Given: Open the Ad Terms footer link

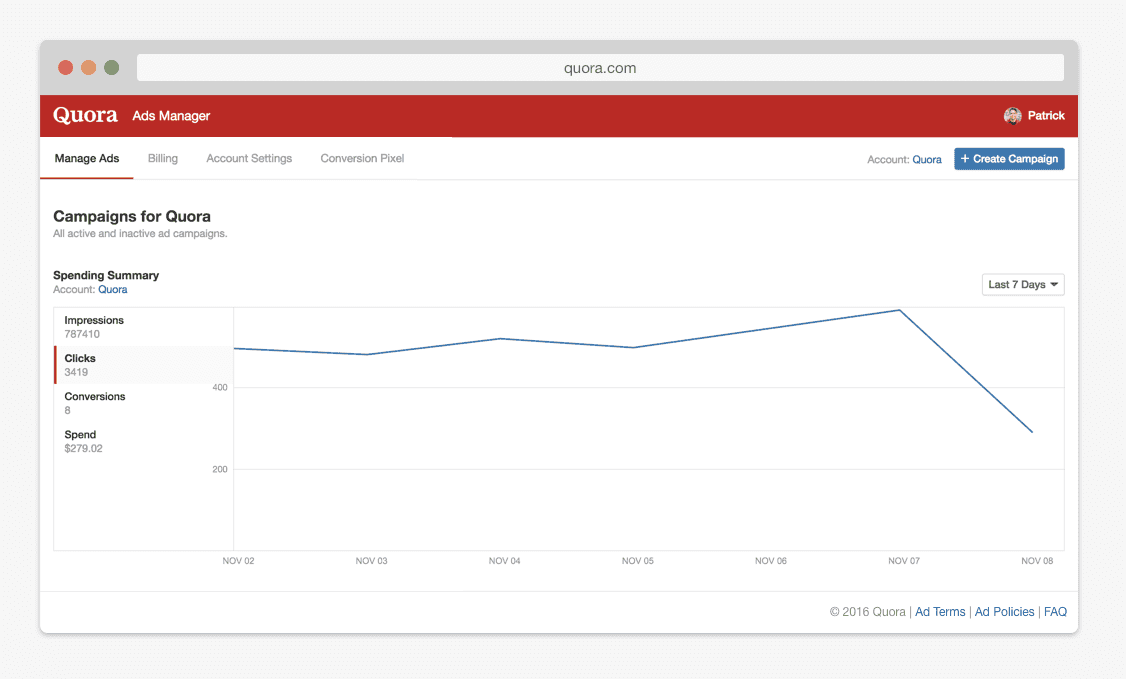Looking at the screenshot, I should [940, 612].
